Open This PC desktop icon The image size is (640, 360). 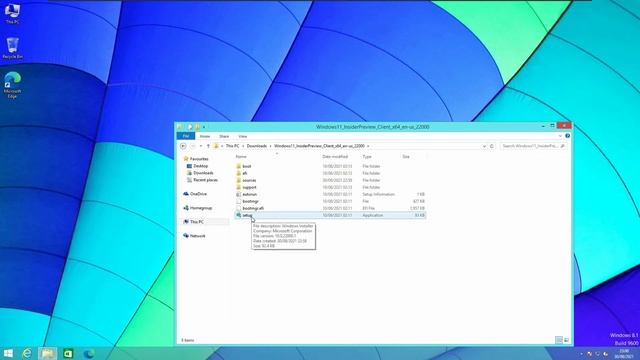[12, 13]
